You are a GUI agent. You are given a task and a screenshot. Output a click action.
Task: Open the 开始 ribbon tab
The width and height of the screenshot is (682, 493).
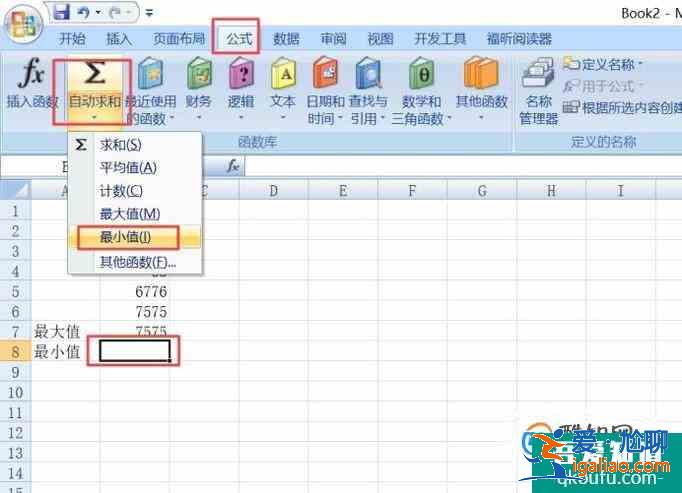click(72, 39)
